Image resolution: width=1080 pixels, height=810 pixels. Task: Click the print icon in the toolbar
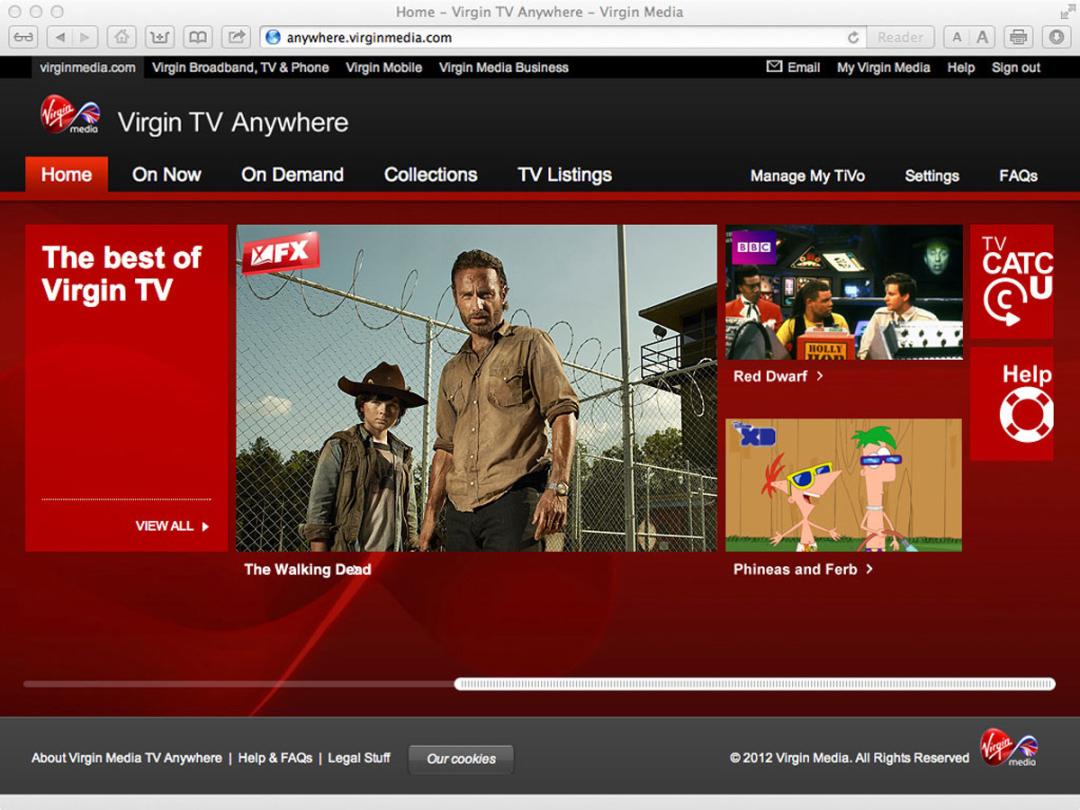tap(1018, 38)
